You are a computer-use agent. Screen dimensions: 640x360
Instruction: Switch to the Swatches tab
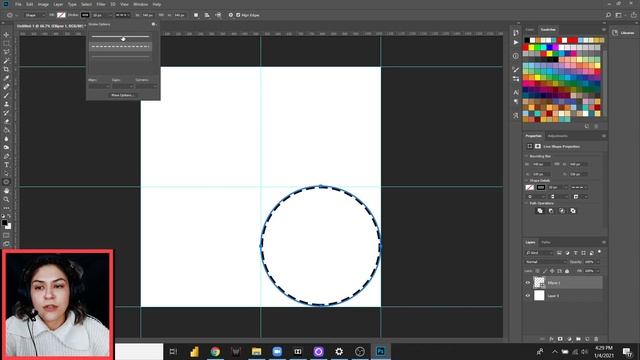548,29
